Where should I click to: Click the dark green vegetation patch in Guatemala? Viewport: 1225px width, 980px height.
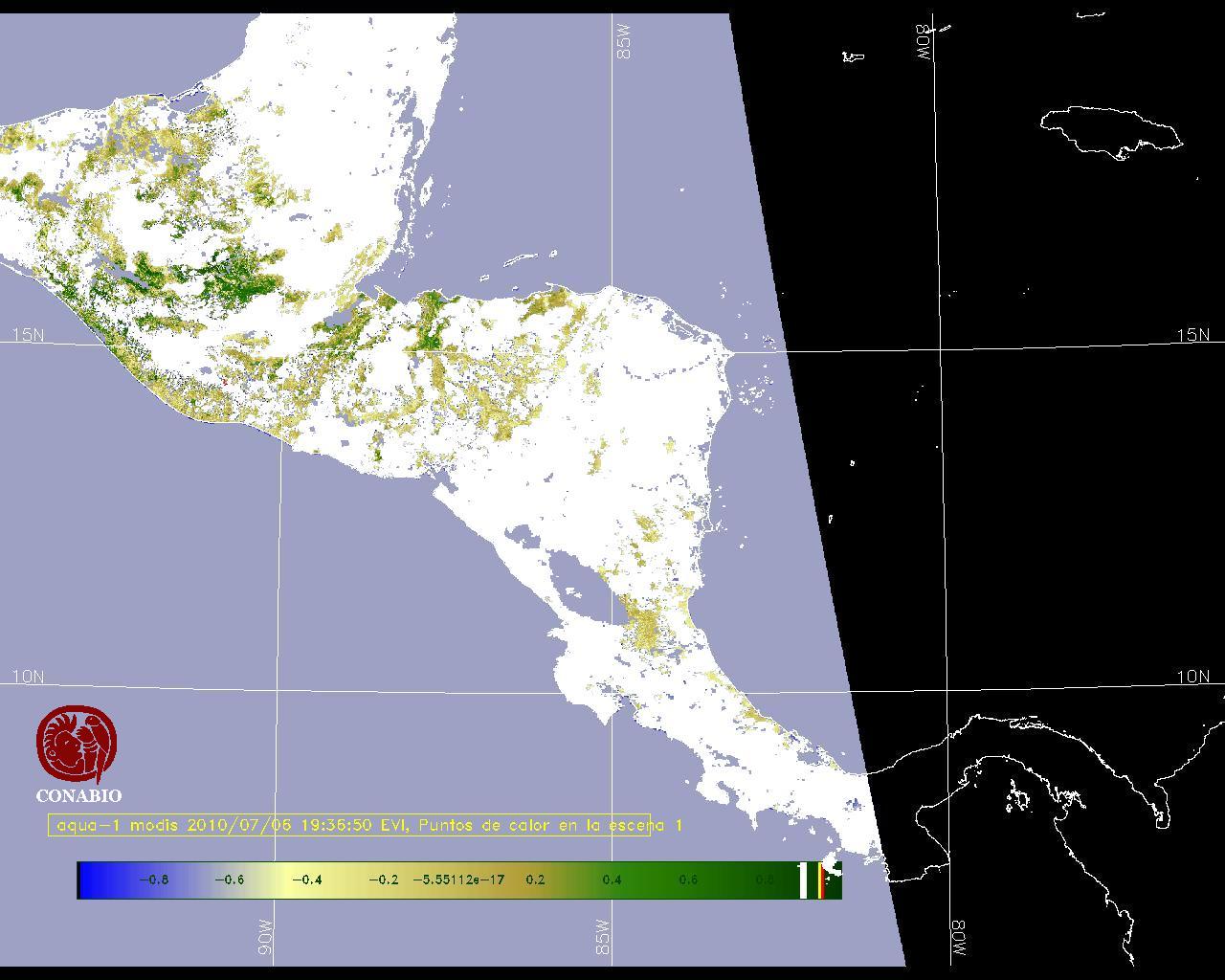tap(234, 273)
